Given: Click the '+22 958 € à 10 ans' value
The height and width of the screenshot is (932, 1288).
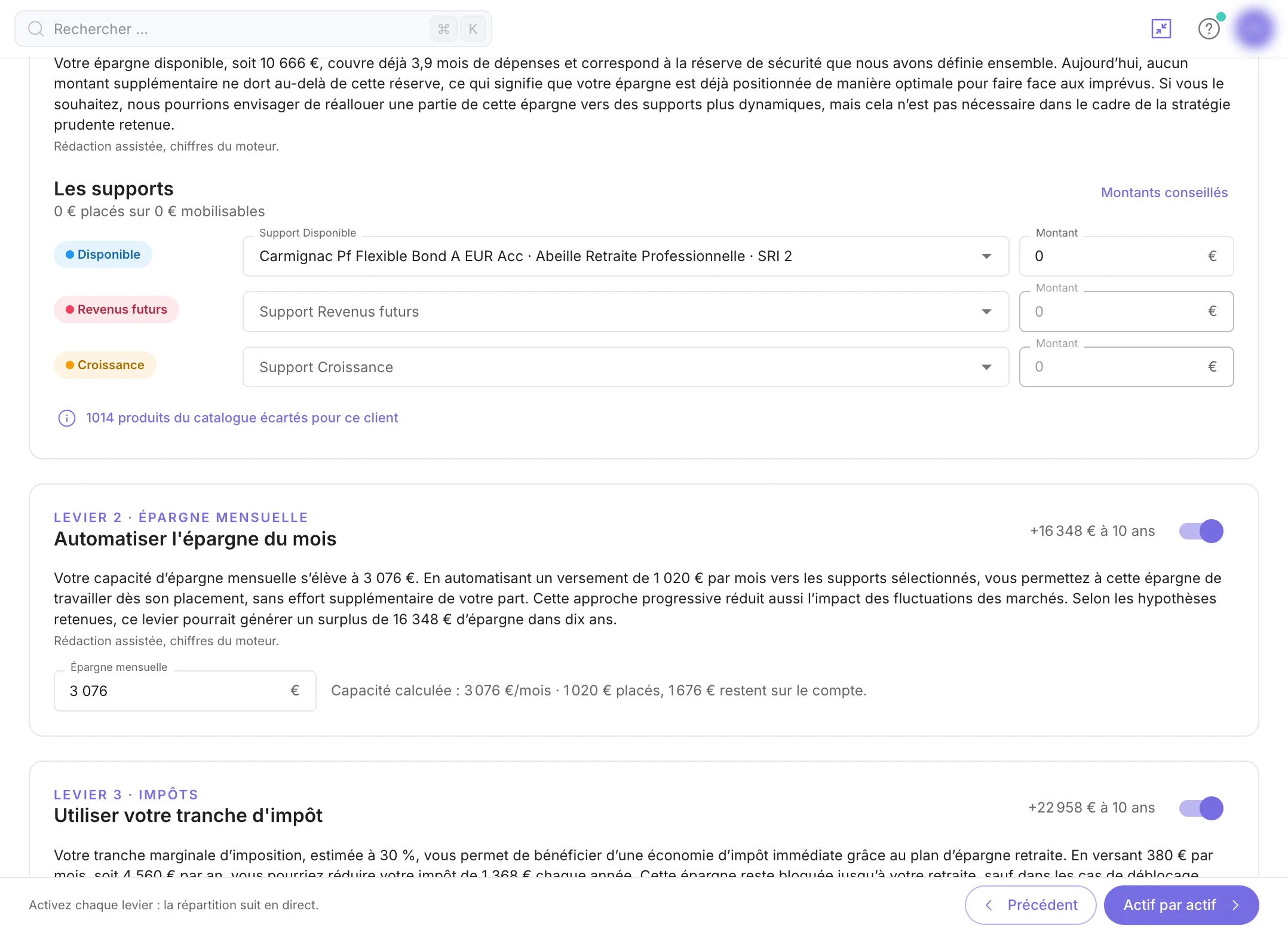Looking at the screenshot, I should pos(1091,808).
